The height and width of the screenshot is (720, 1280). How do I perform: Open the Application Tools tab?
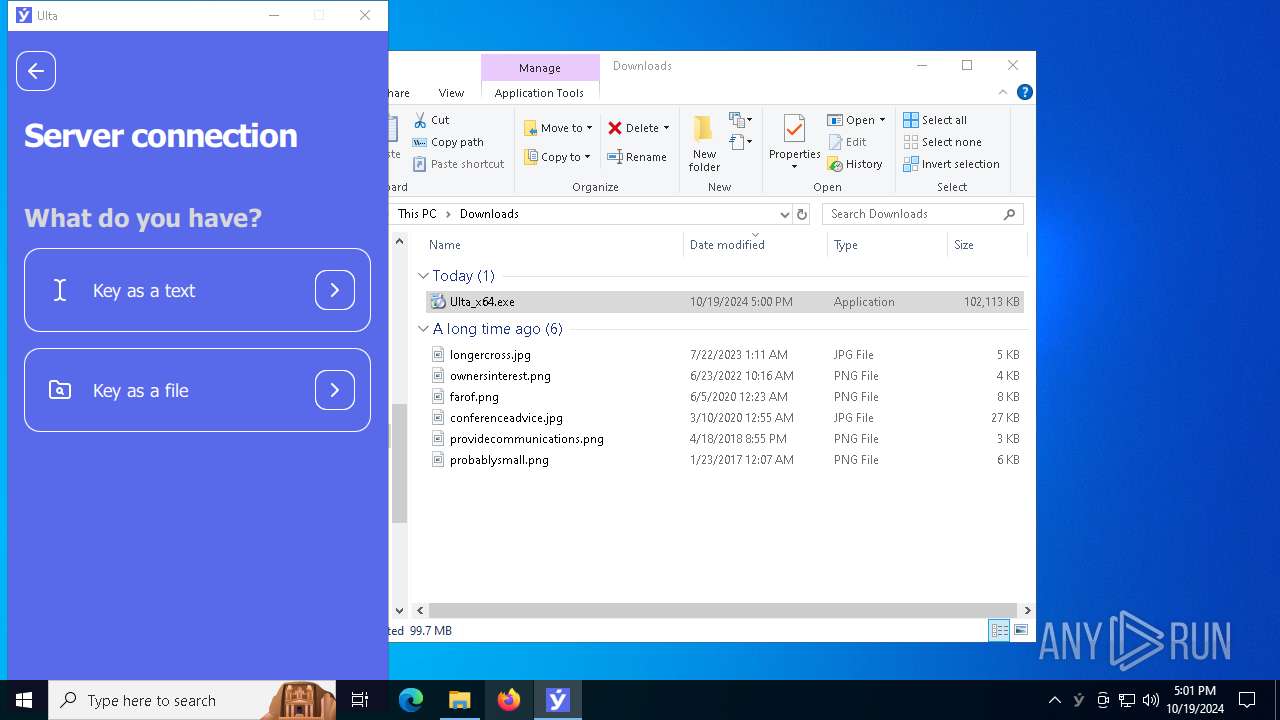pos(539,93)
